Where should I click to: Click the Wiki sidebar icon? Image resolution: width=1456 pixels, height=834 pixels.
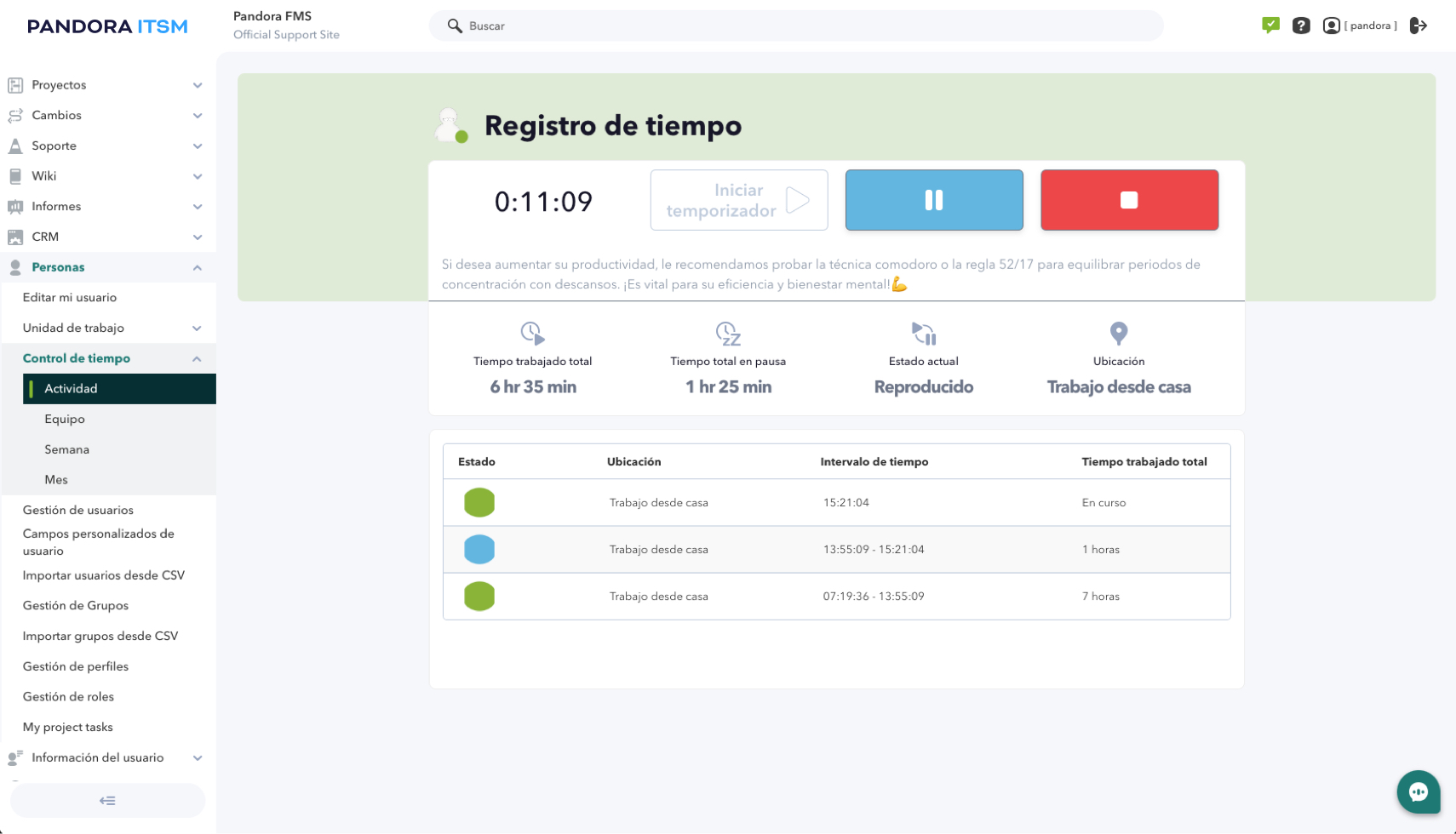pyautogui.click(x=15, y=176)
